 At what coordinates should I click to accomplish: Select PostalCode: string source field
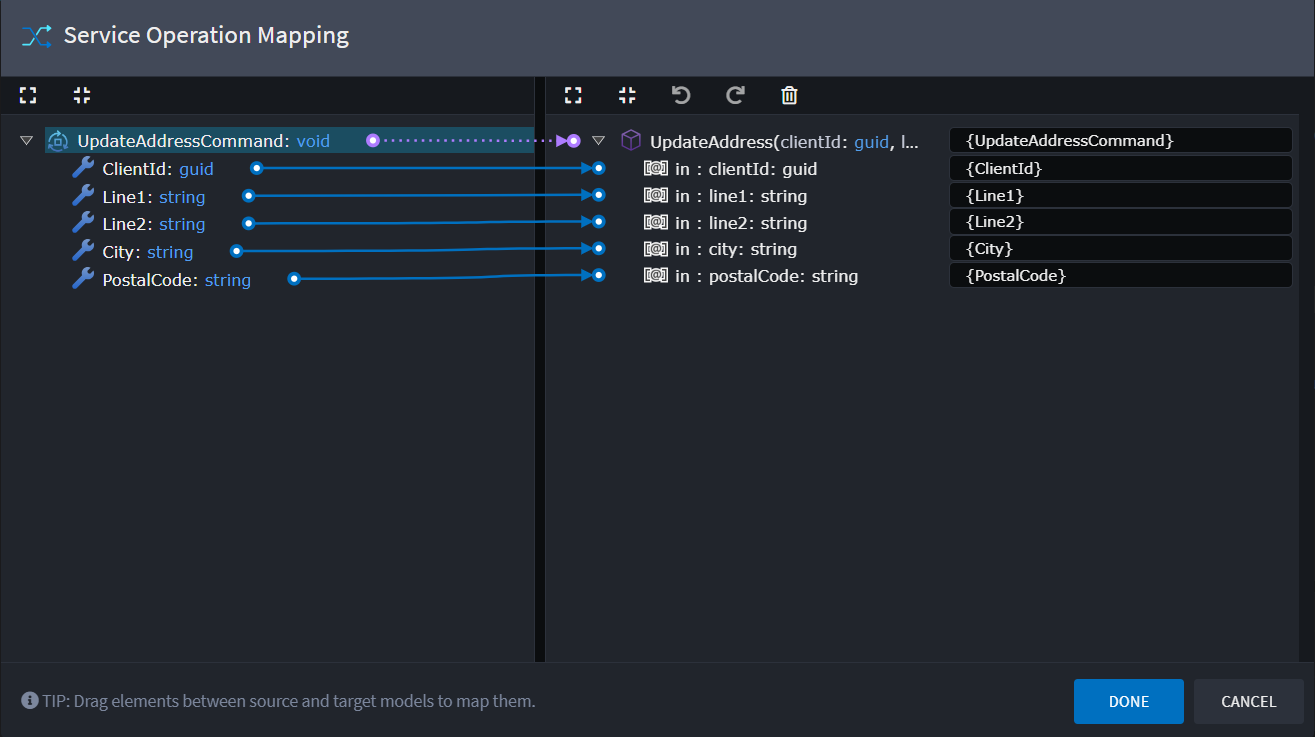point(176,280)
